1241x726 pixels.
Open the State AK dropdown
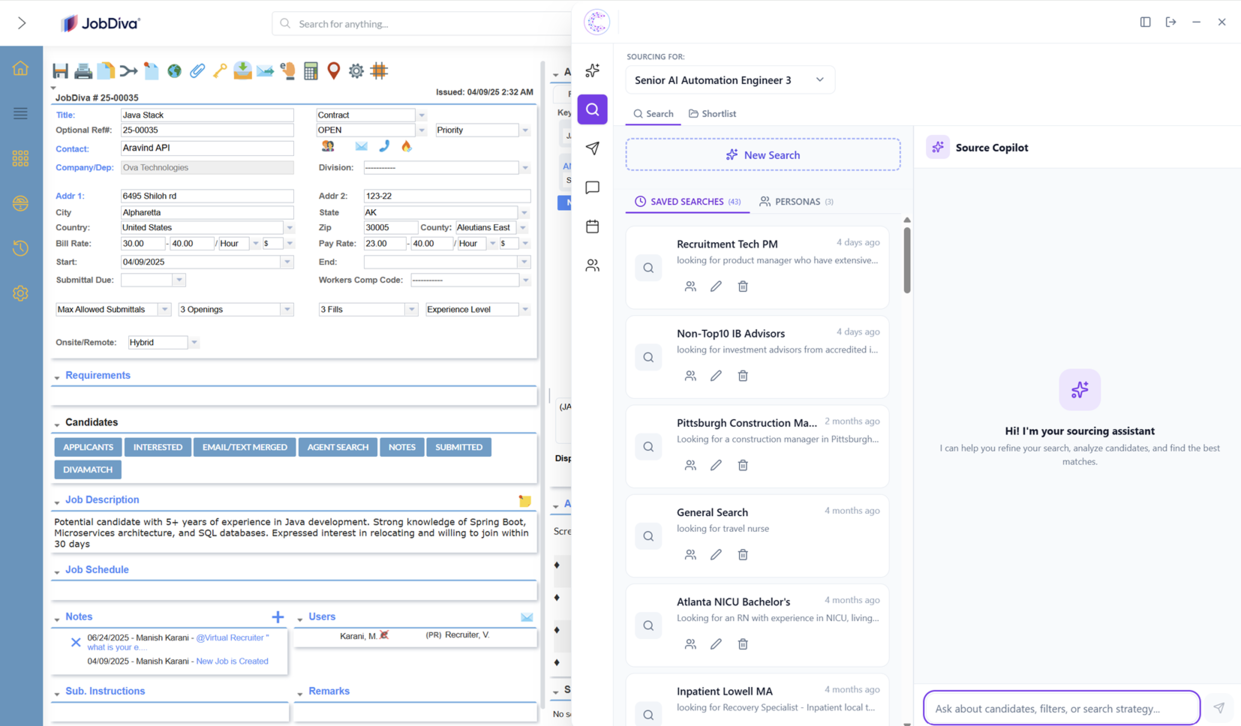click(525, 213)
